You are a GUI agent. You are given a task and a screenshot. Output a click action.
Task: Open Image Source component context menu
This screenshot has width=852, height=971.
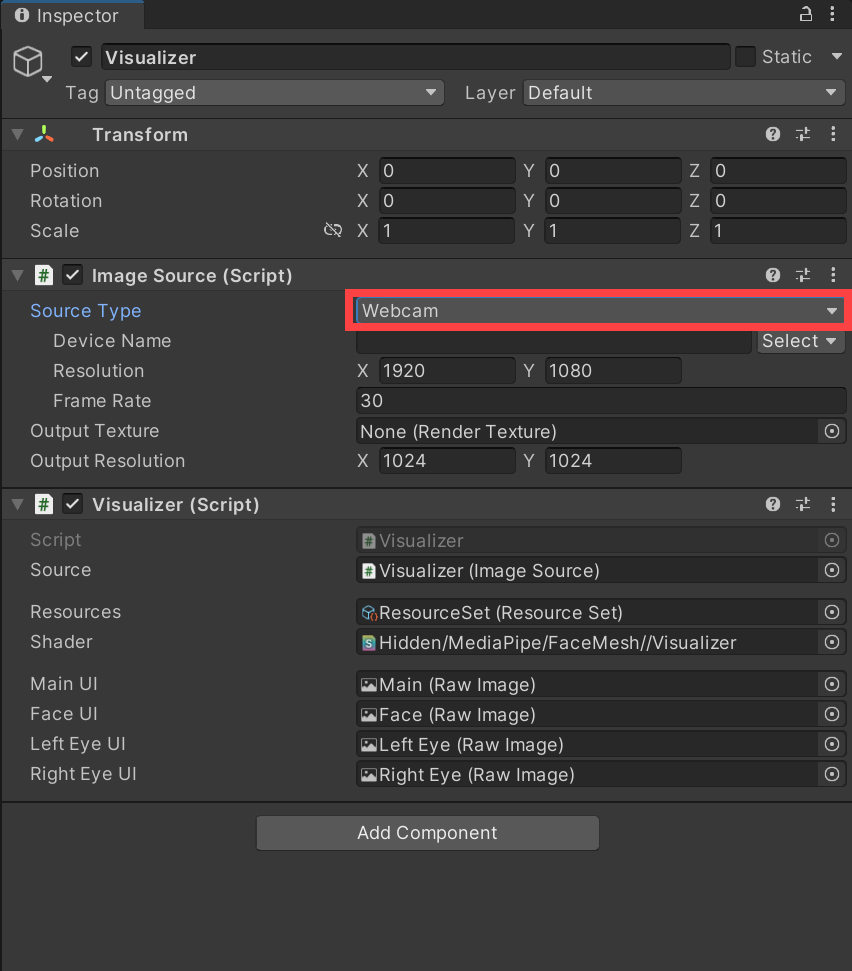click(833, 275)
